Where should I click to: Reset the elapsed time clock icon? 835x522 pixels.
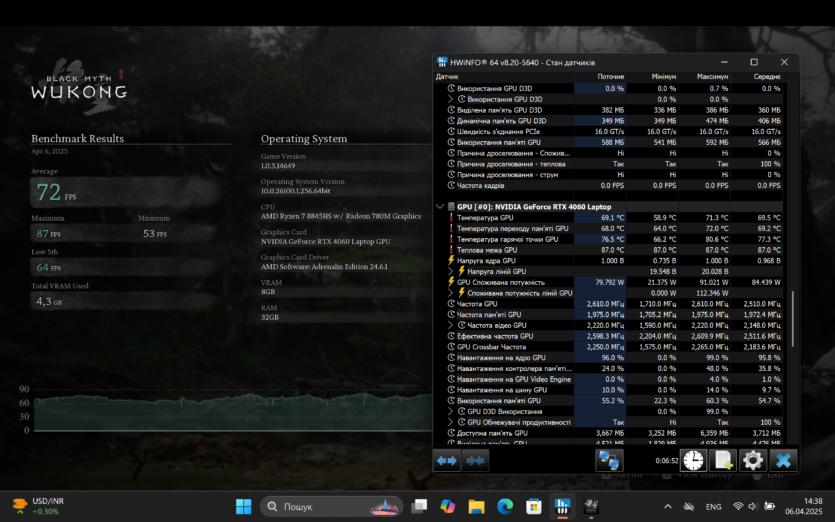pos(693,460)
